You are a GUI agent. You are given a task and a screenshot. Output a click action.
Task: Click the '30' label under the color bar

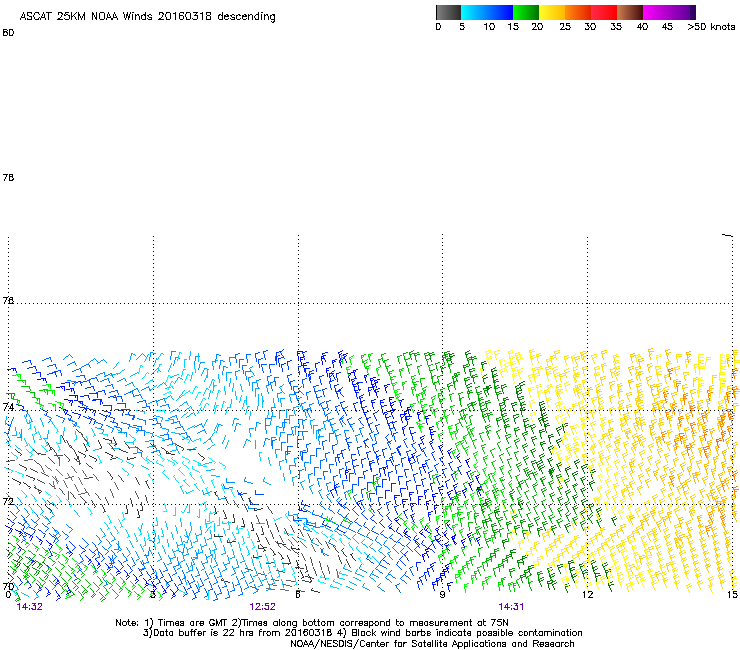click(x=590, y=27)
